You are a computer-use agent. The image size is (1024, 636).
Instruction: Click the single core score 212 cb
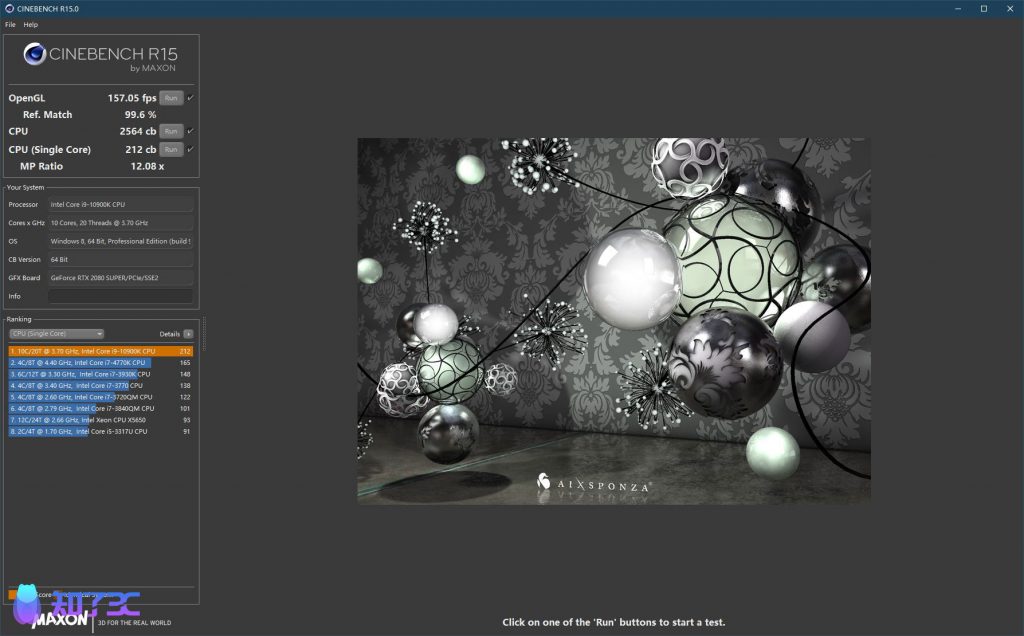(140, 150)
